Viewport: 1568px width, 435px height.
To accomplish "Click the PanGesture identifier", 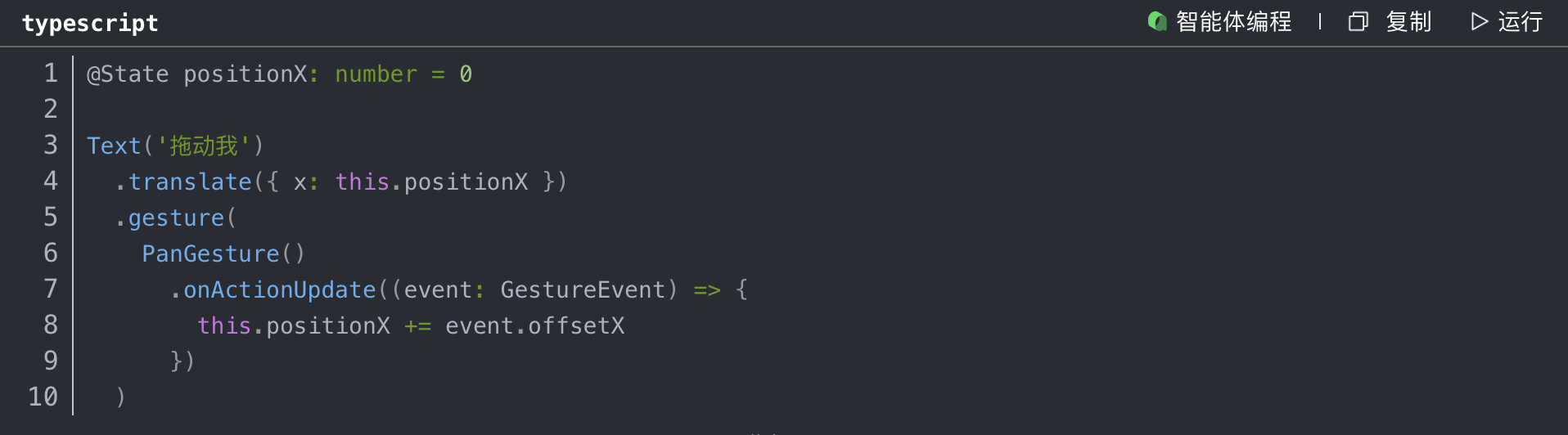I will tap(210, 254).
